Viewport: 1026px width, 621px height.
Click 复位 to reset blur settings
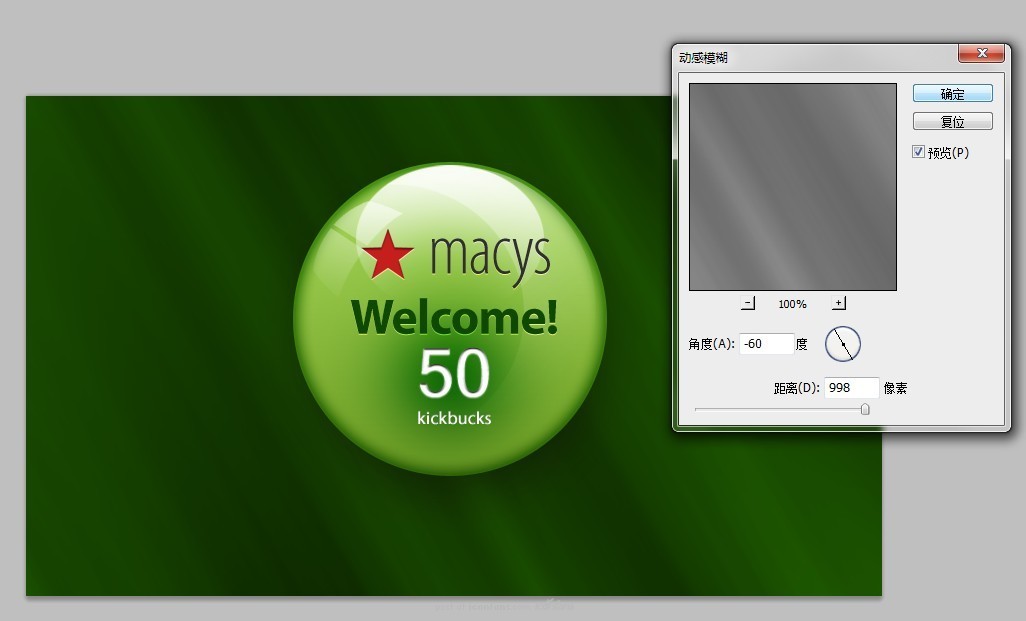[x=952, y=120]
